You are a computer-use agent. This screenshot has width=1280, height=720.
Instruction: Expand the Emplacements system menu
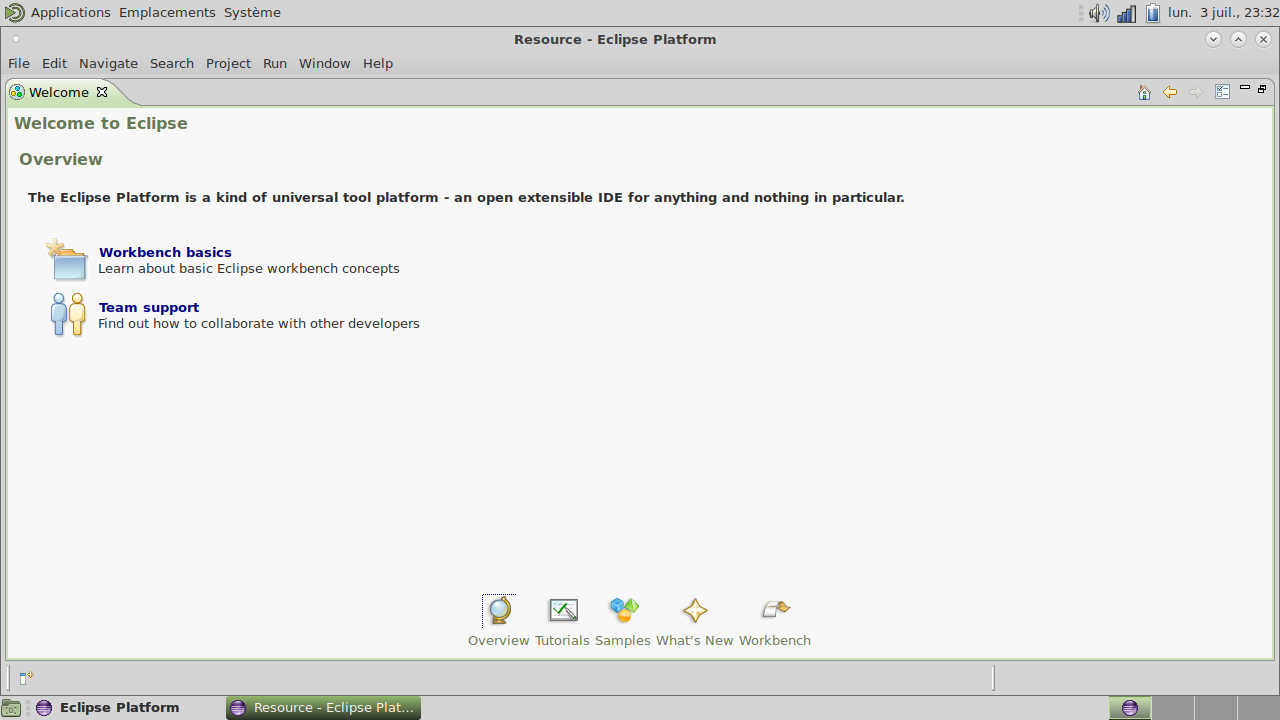click(x=167, y=13)
